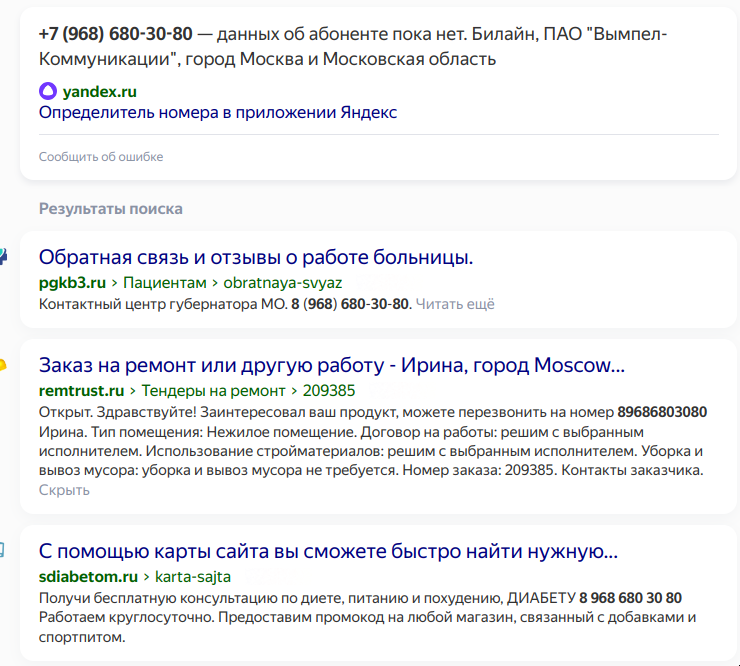
Task: Click the yellow remtrust.ru favicon
Action: point(3,365)
